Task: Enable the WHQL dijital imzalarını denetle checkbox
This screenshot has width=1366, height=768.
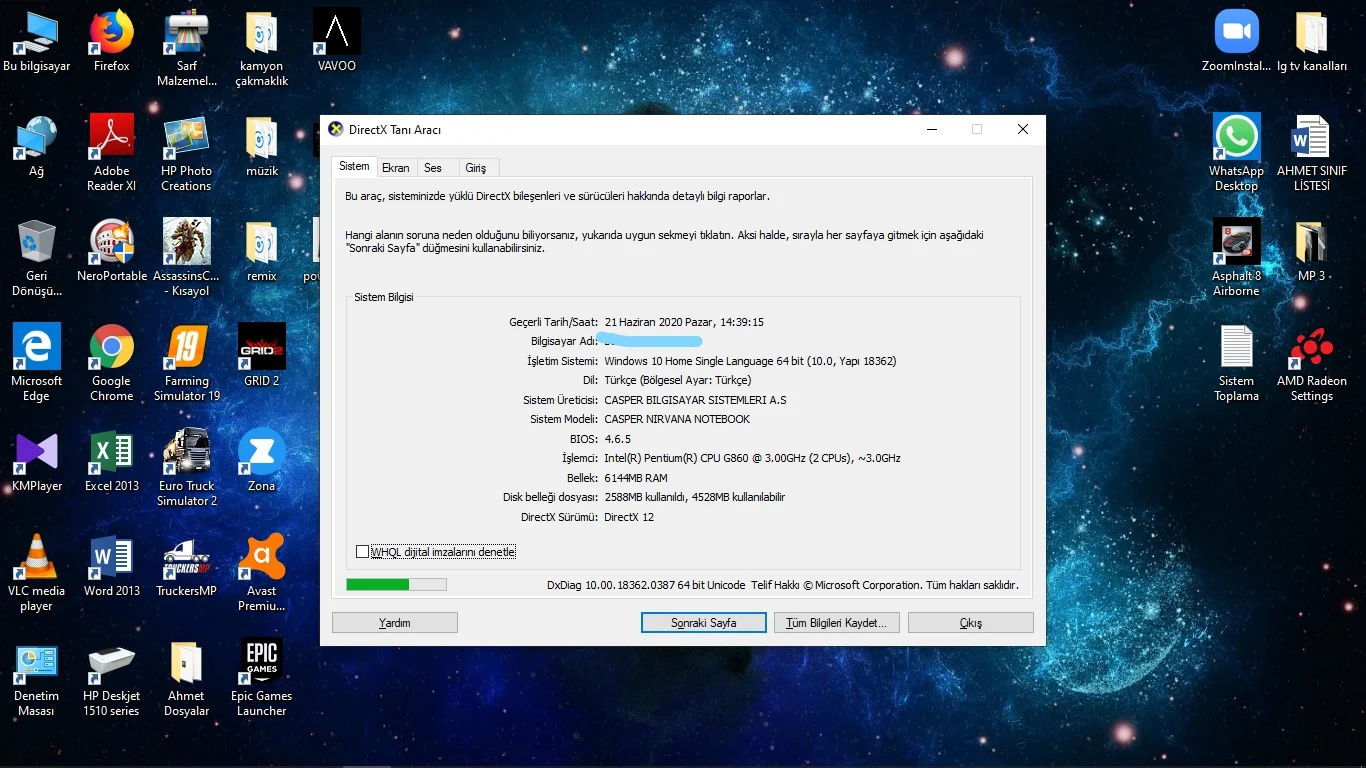Action: [362, 552]
